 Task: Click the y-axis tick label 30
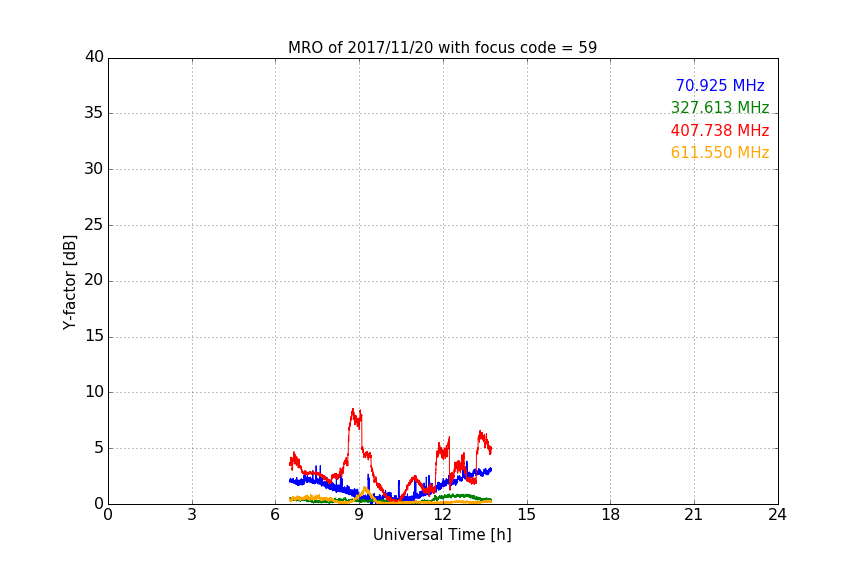(x=94, y=169)
